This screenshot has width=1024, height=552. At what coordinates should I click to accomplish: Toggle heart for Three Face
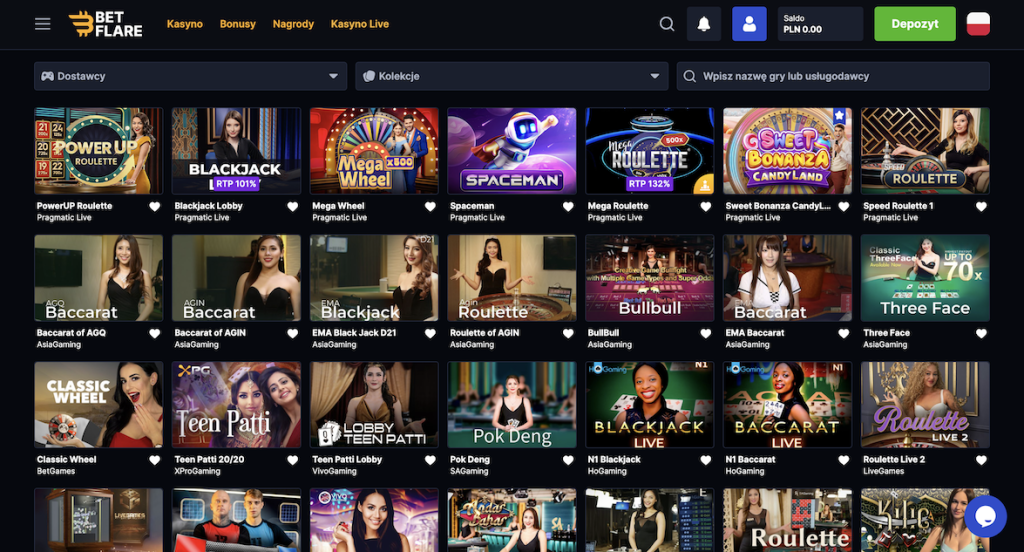tap(982, 333)
